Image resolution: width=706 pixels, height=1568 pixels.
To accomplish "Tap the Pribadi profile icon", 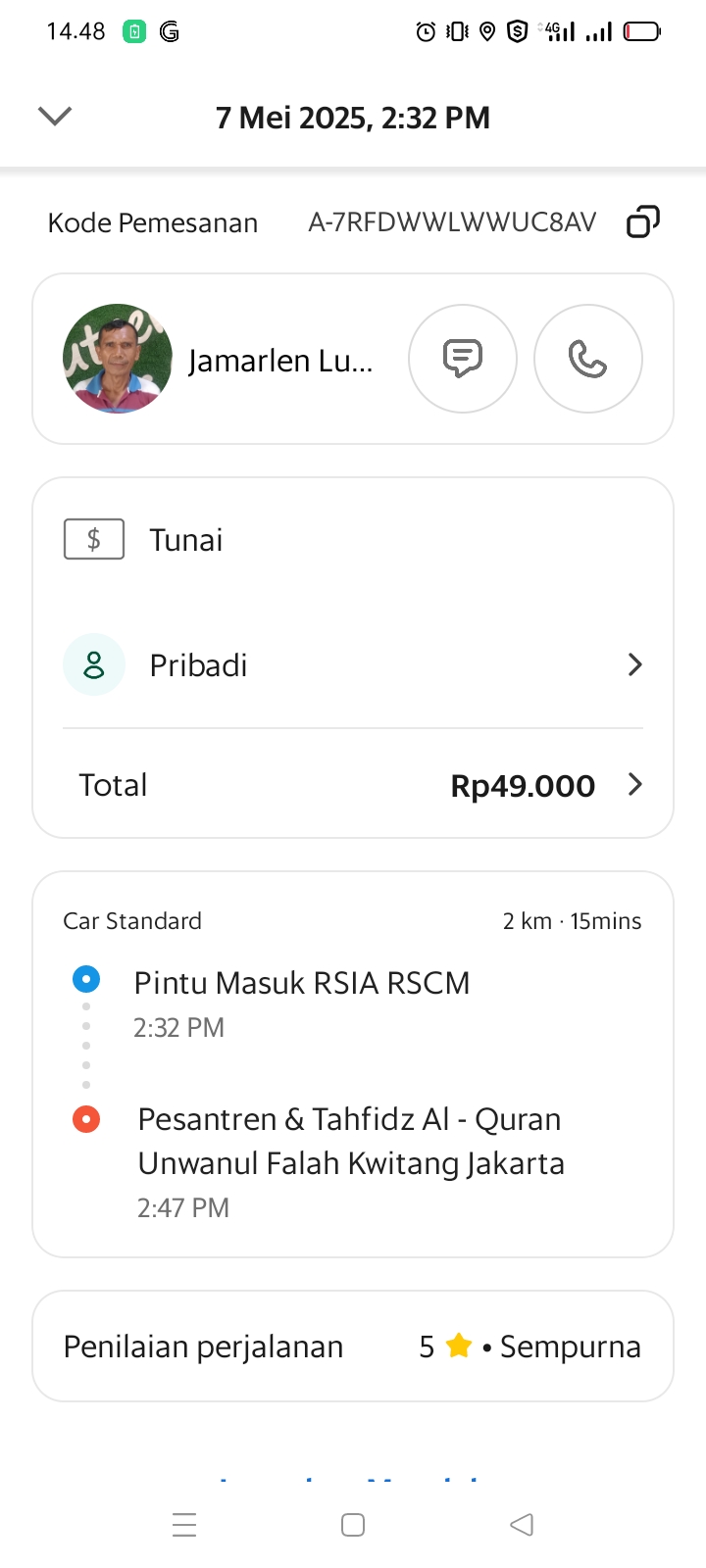I will pos(94,664).
